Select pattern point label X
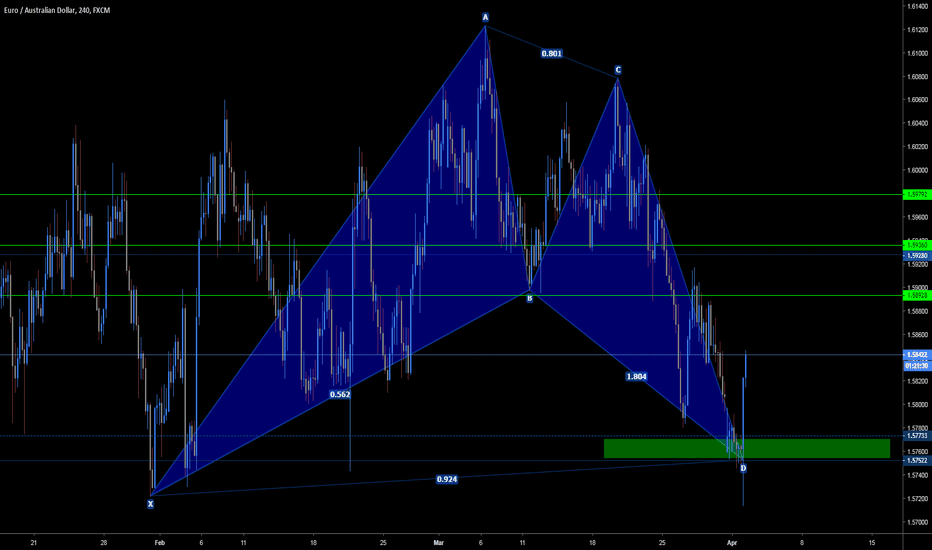The image size is (932, 550). pyautogui.click(x=150, y=504)
